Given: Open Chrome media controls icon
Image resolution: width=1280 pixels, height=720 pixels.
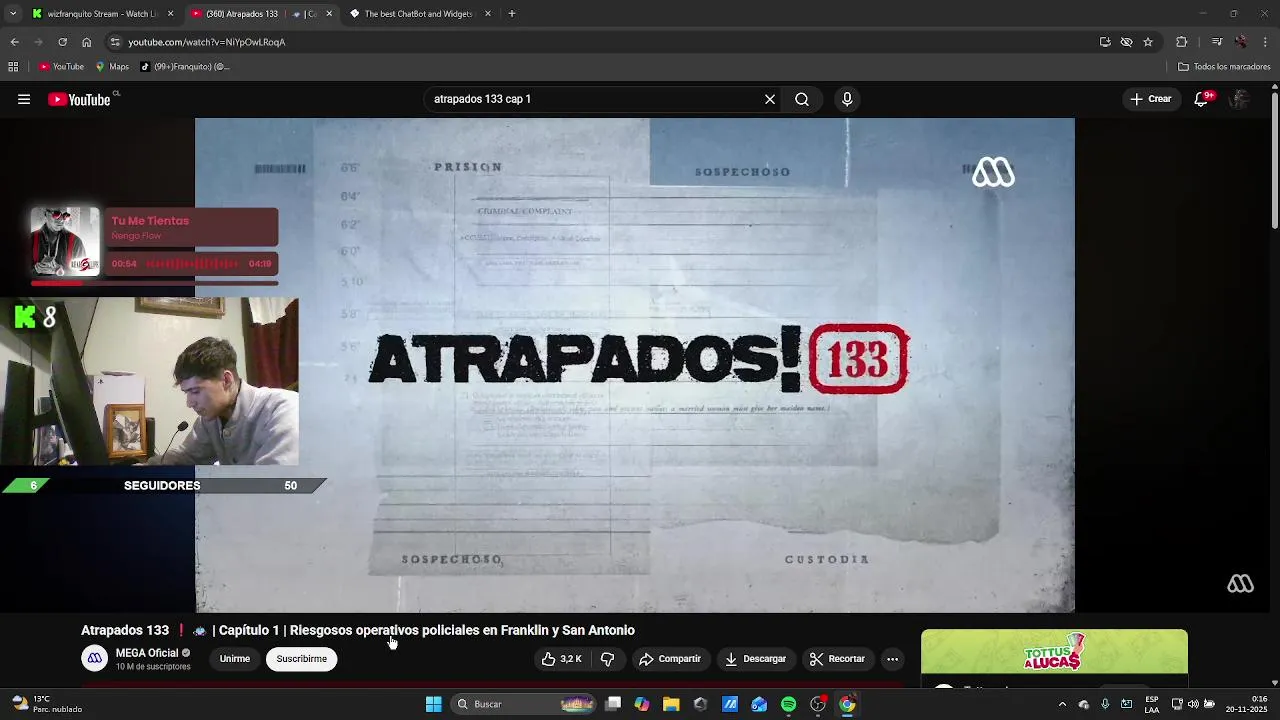Looking at the screenshot, I should point(1216,42).
